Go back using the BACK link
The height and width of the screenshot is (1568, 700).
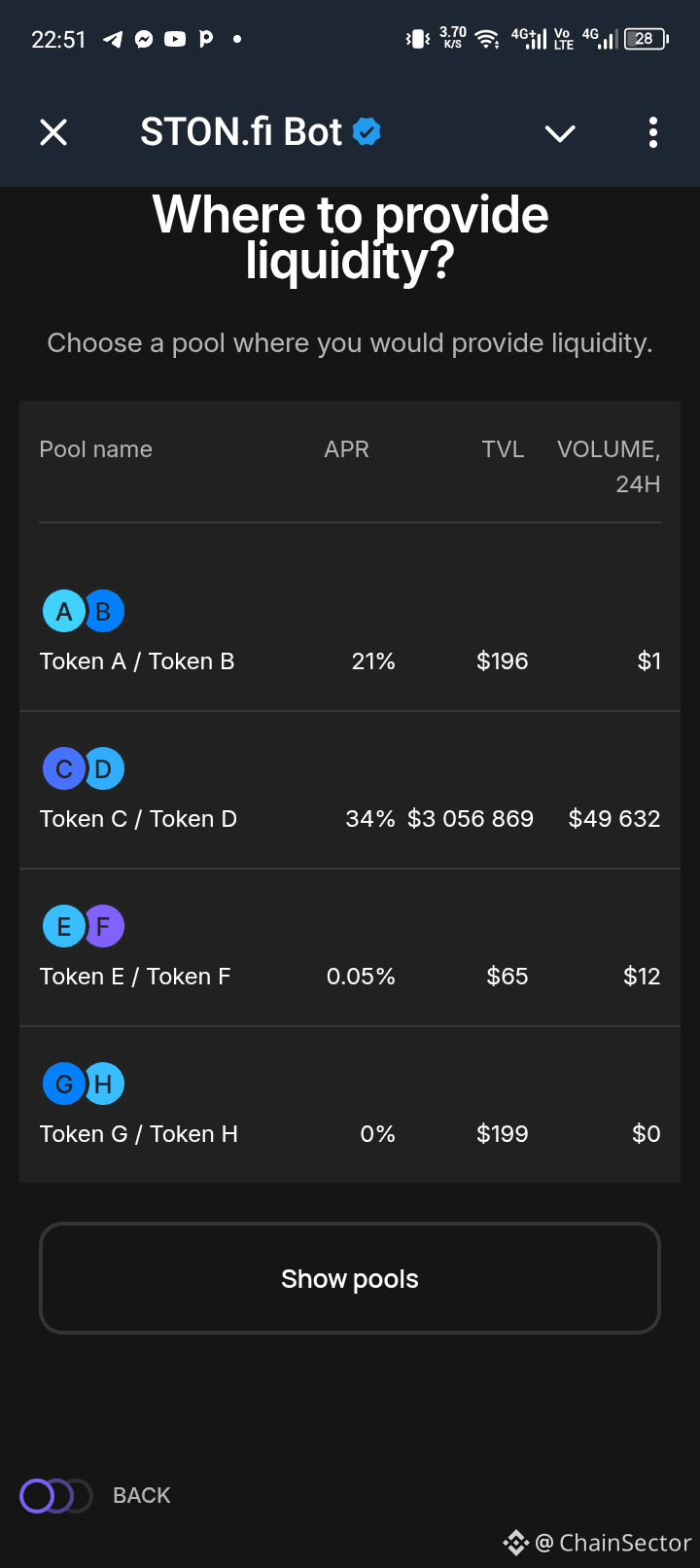pyautogui.click(x=142, y=1496)
